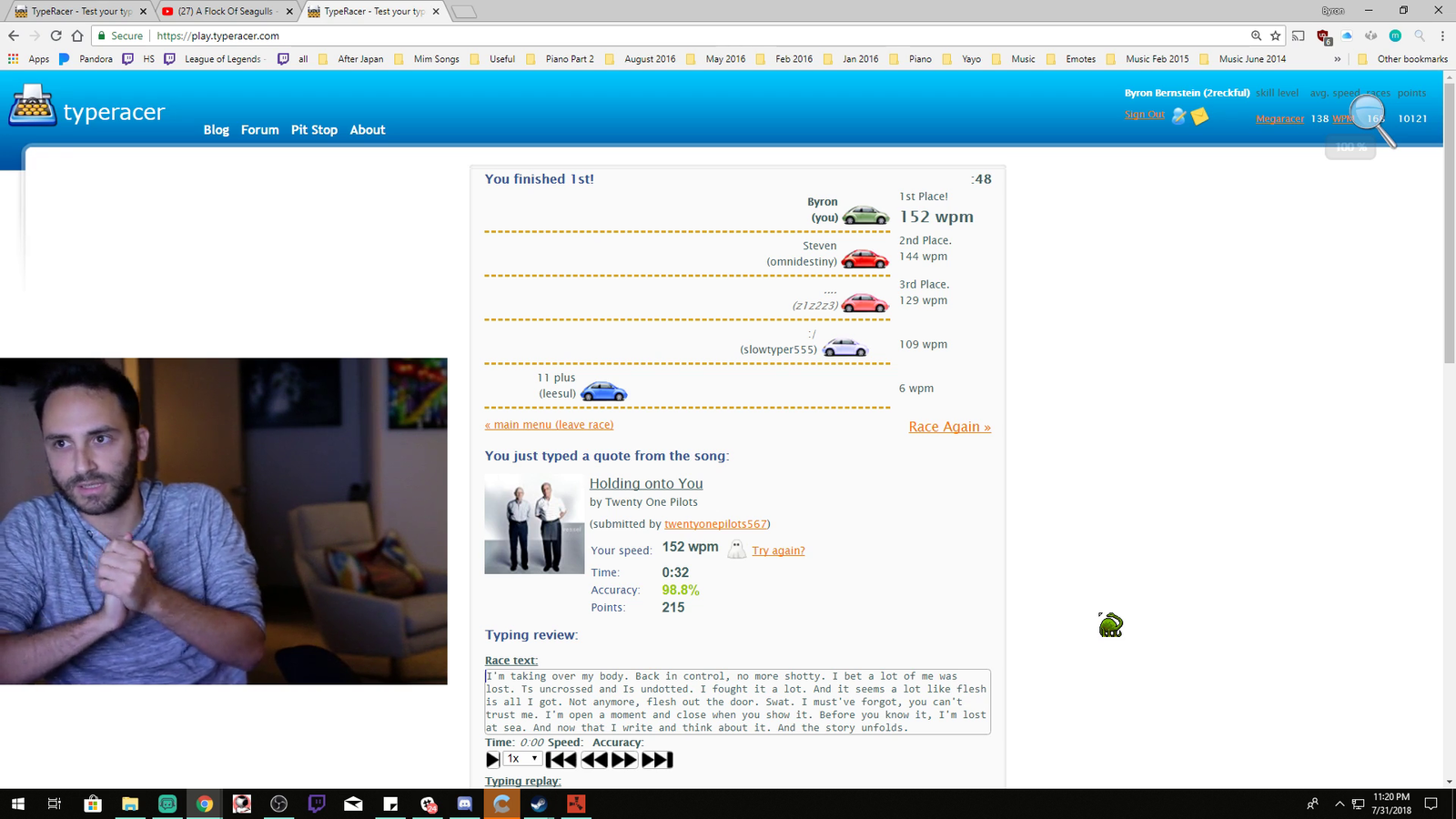The width and height of the screenshot is (1456, 819).
Task: Open Task View on the taskbar
Action: 55,804
